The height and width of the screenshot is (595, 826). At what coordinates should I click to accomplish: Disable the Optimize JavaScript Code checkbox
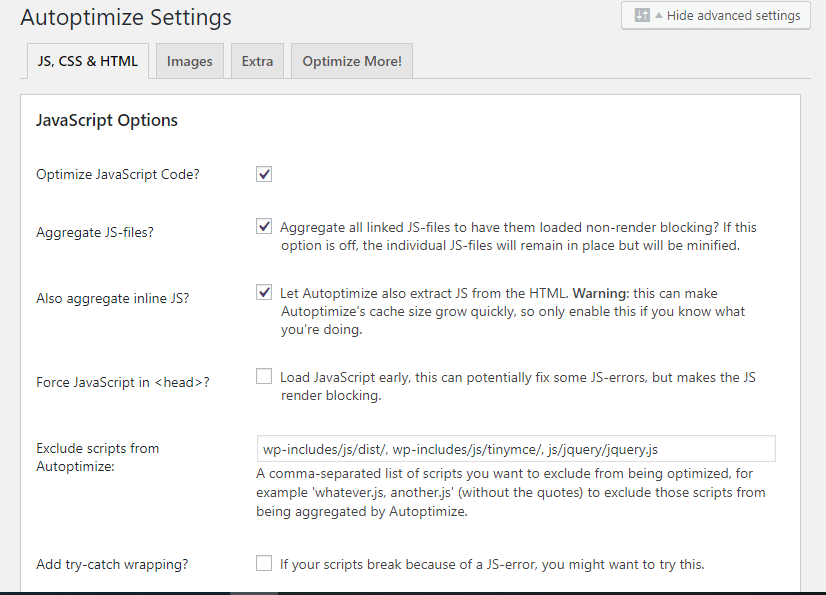[263, 173]
